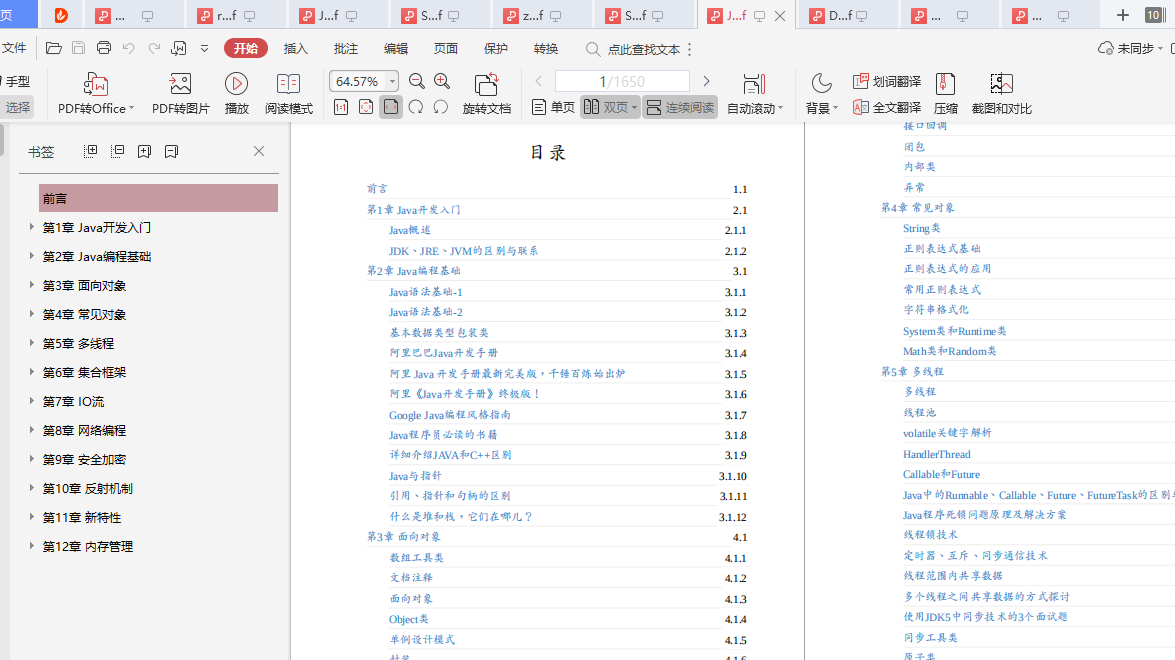Open the zoom percentage dropdown
The height and width of the screenshot is (660, 1175).
tap(392, 81)
